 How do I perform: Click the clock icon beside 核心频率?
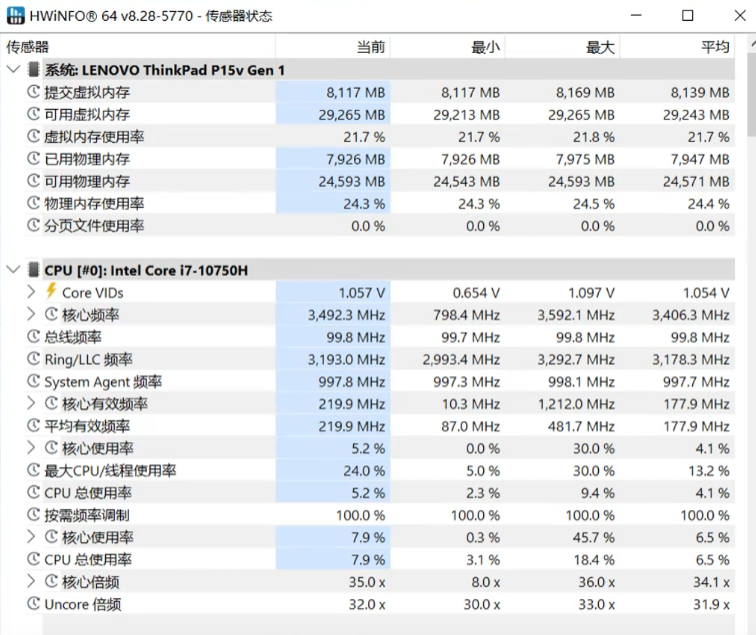pyautogui.click(x=51, y=314)
